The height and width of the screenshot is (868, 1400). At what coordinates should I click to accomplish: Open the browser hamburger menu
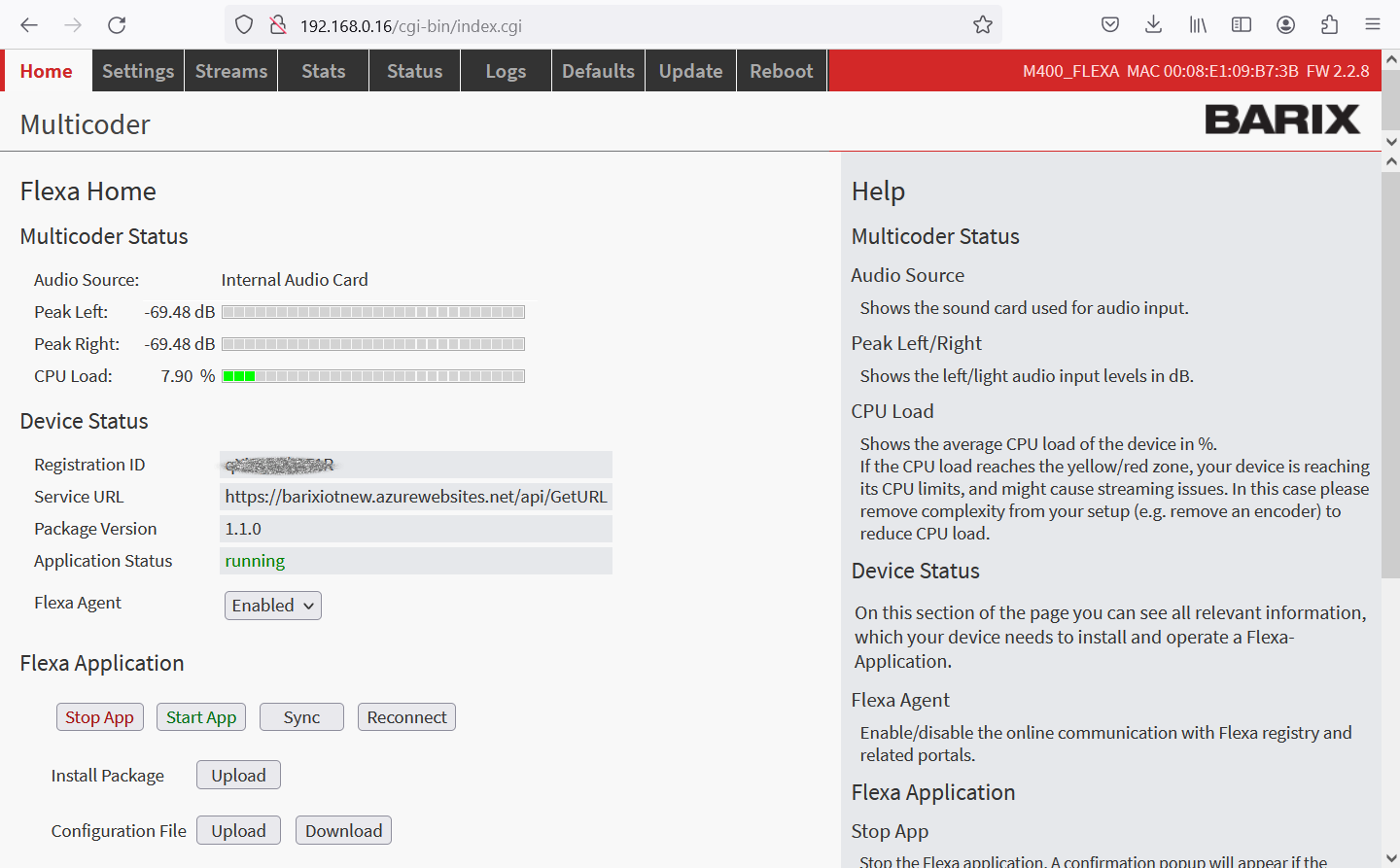[1373, 25]
